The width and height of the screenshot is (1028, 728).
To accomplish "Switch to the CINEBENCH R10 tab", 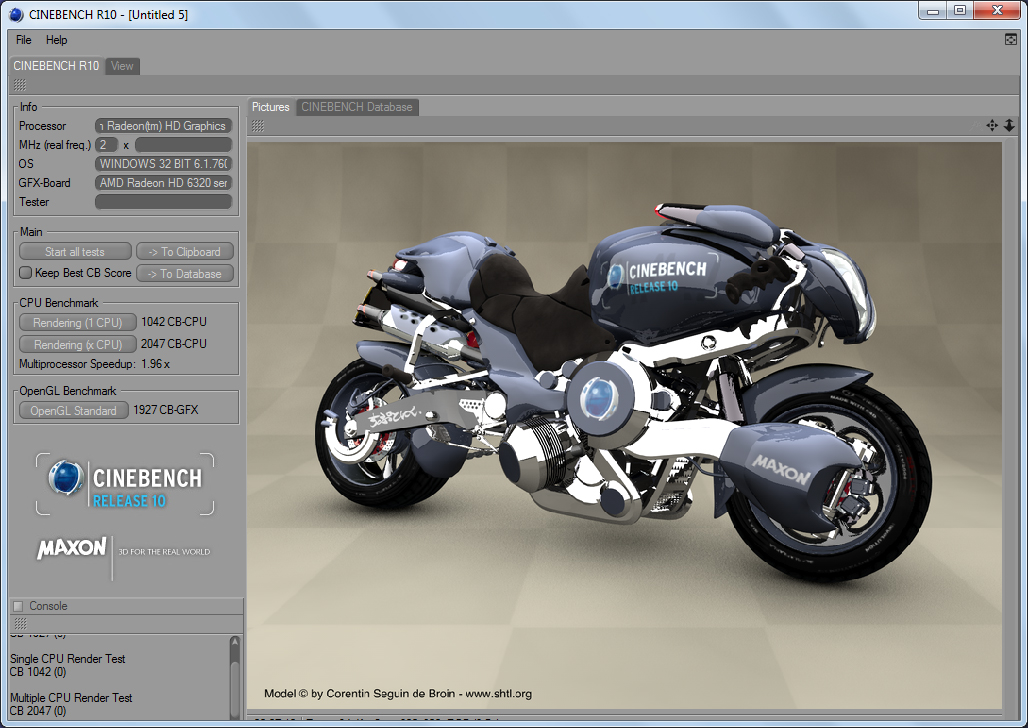I will [56, 66].
